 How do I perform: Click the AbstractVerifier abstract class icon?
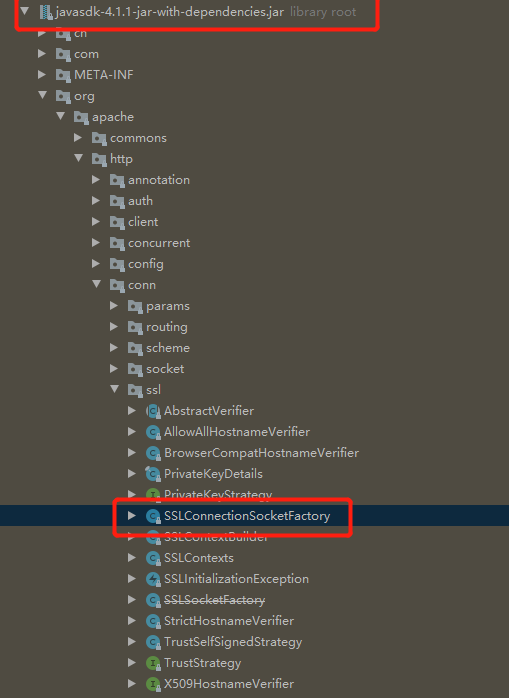153,411
